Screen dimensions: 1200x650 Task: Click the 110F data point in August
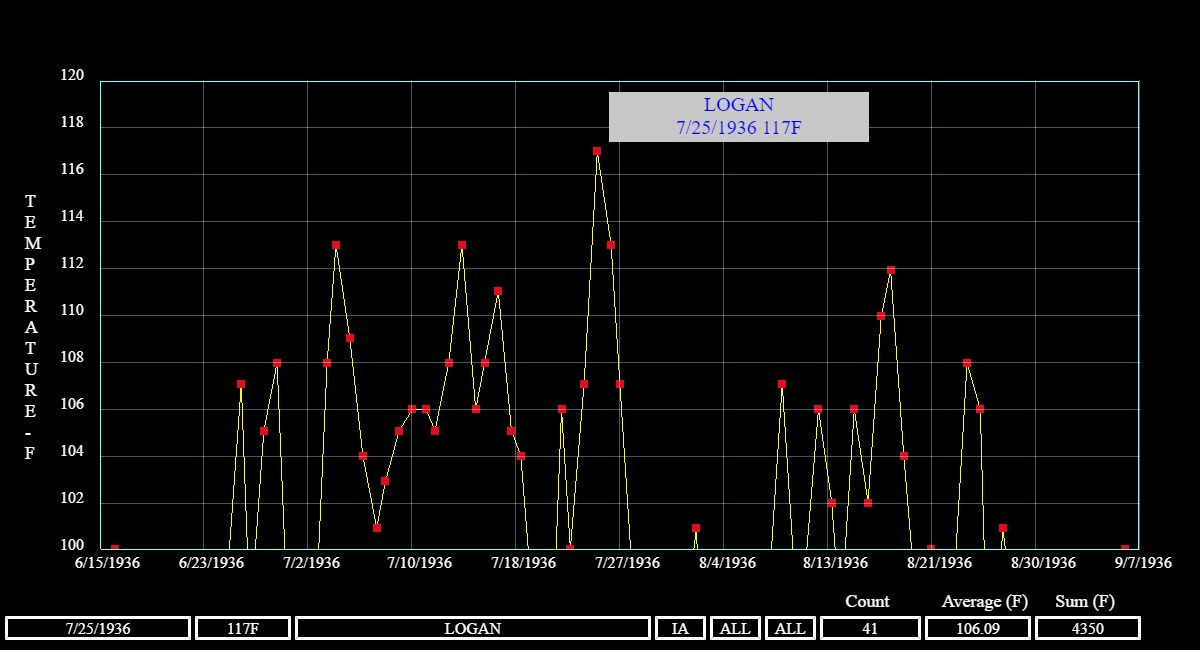881,315
